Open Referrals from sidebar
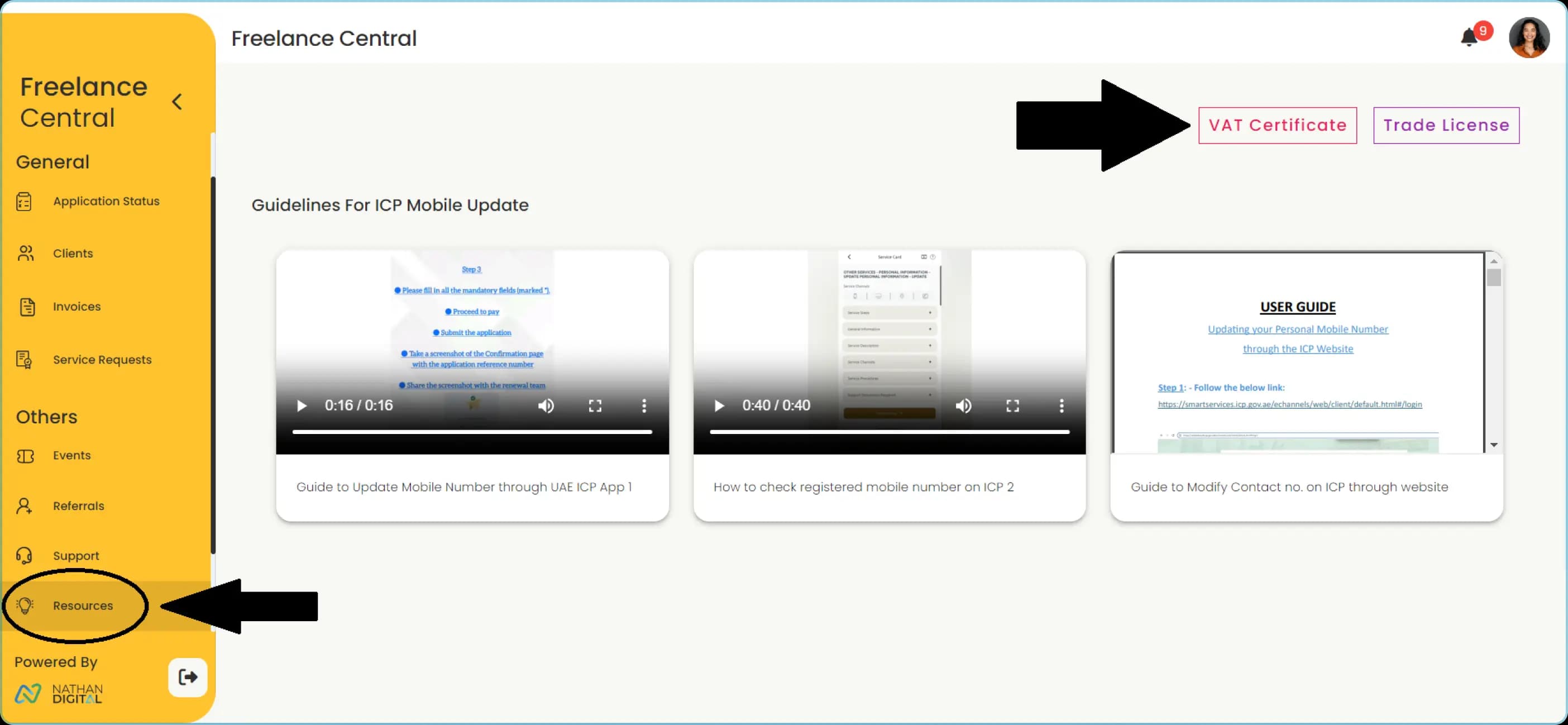Image resolution: width=1568 pixels, height=725 pixels. click(x=79, y=506)
